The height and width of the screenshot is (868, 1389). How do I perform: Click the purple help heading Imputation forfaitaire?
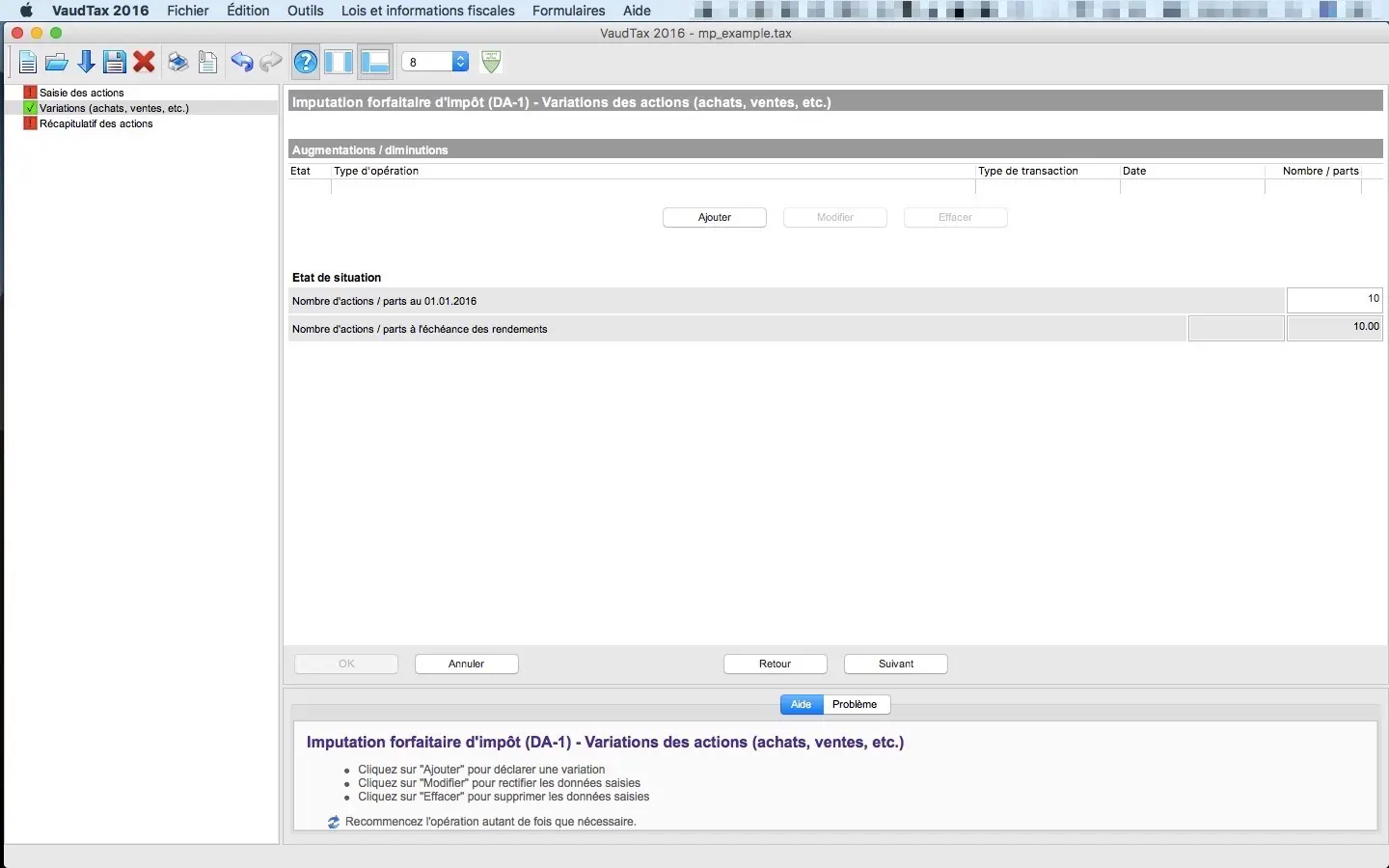click(x=606, y=743)
